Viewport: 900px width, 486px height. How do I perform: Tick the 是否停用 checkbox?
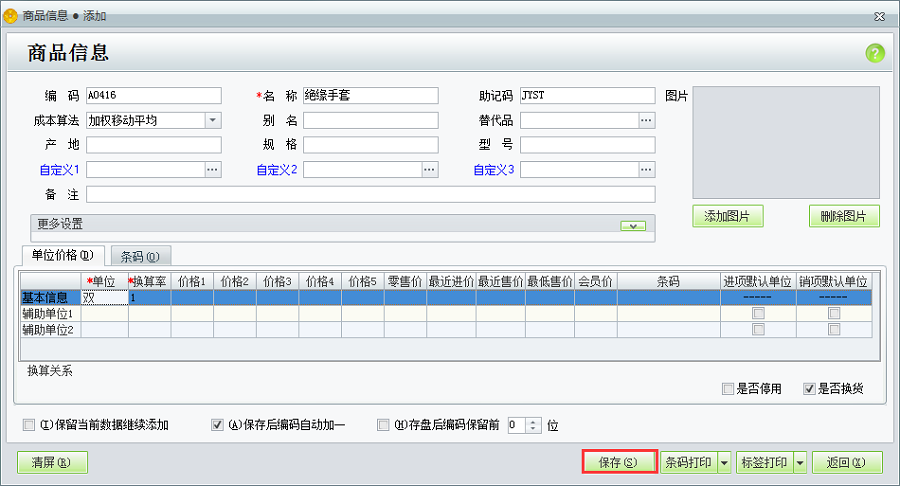[x=728, y=389]
